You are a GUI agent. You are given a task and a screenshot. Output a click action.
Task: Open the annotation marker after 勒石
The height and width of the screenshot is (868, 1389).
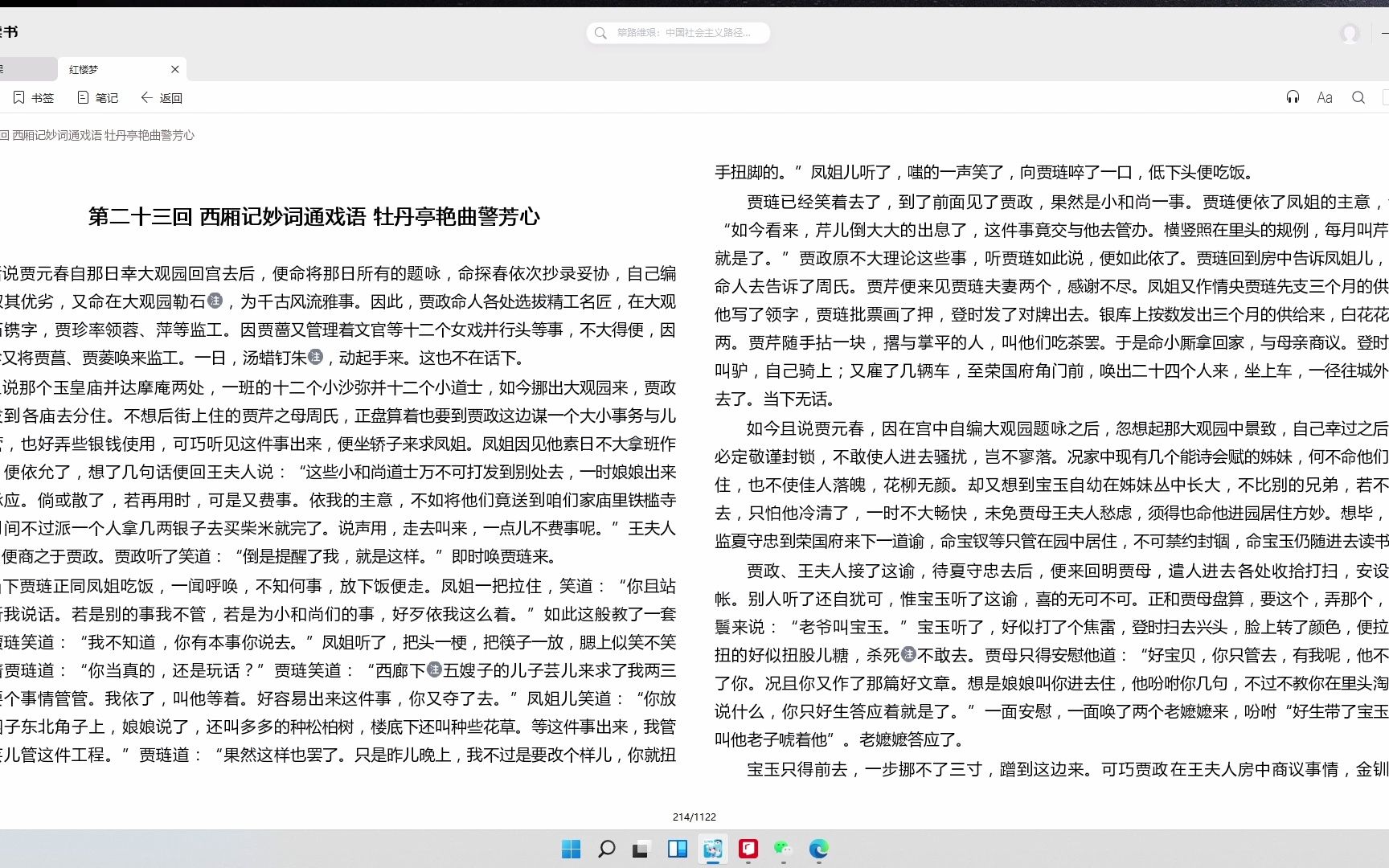[x=215, y=301]
